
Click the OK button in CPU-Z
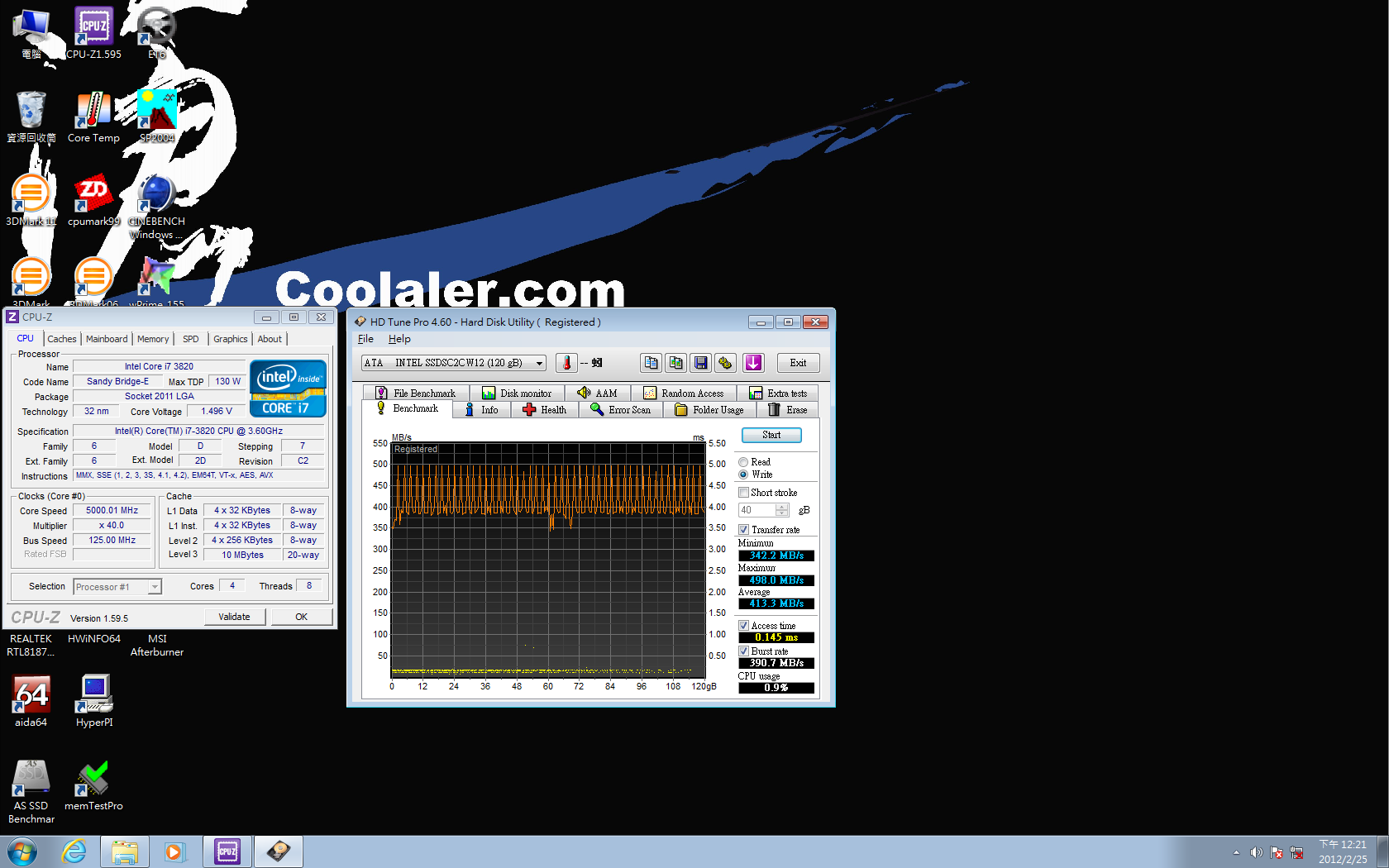pyautogui.click(x=301, y=617)
